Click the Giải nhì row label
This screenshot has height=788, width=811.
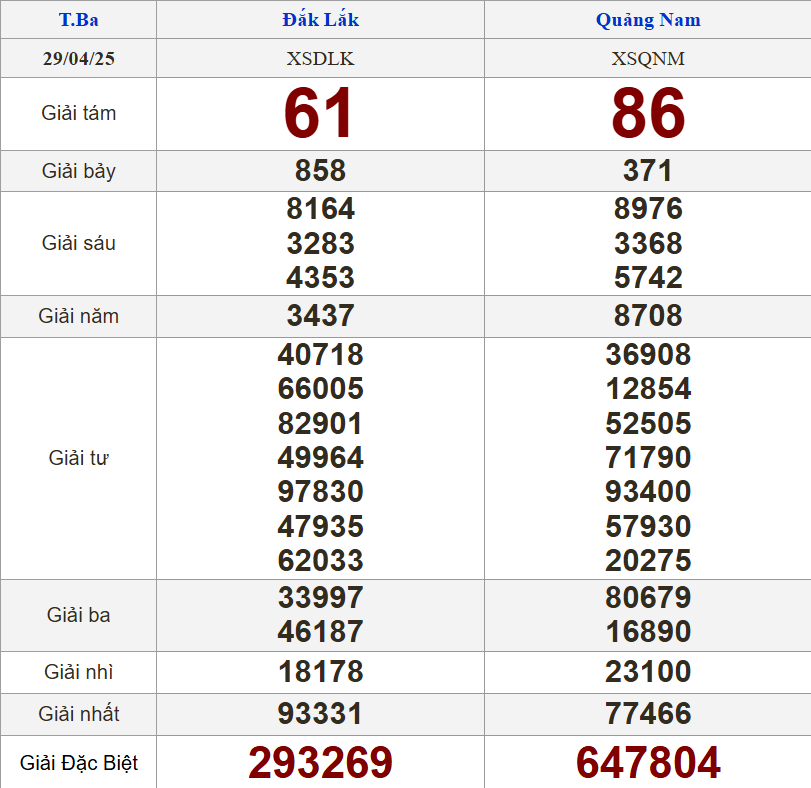(79, 672)
